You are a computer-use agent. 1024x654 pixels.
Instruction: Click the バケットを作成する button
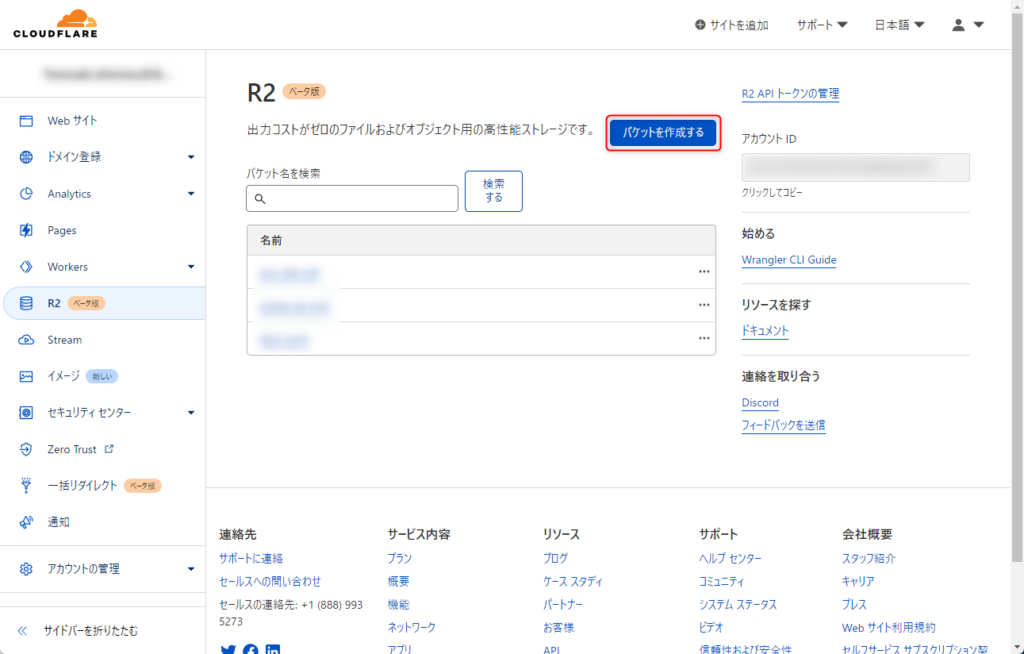point(663,133)
